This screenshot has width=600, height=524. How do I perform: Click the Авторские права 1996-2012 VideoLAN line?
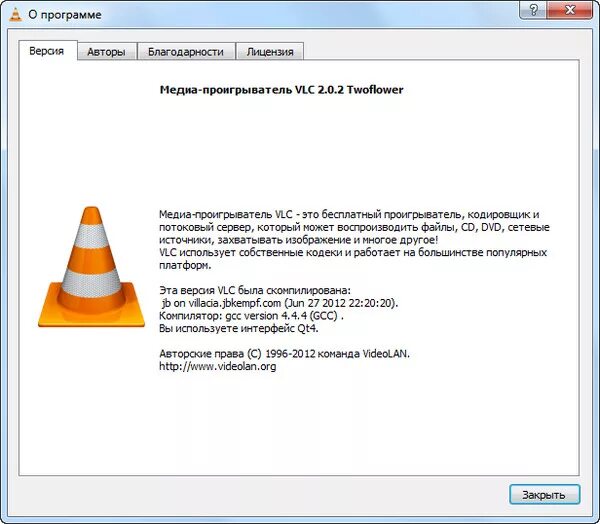click(x=284, y=354)
